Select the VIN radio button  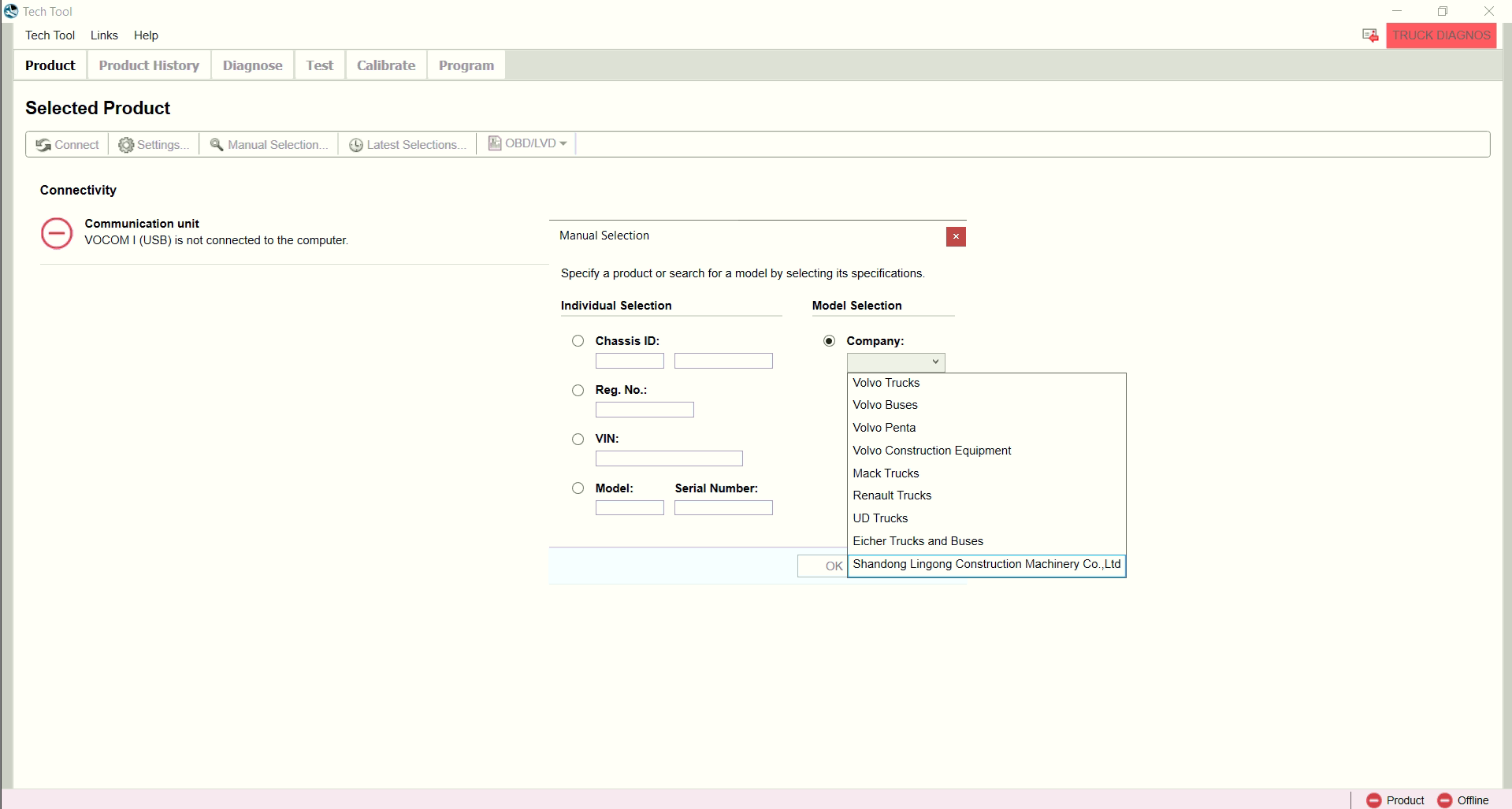pos(578,439)
